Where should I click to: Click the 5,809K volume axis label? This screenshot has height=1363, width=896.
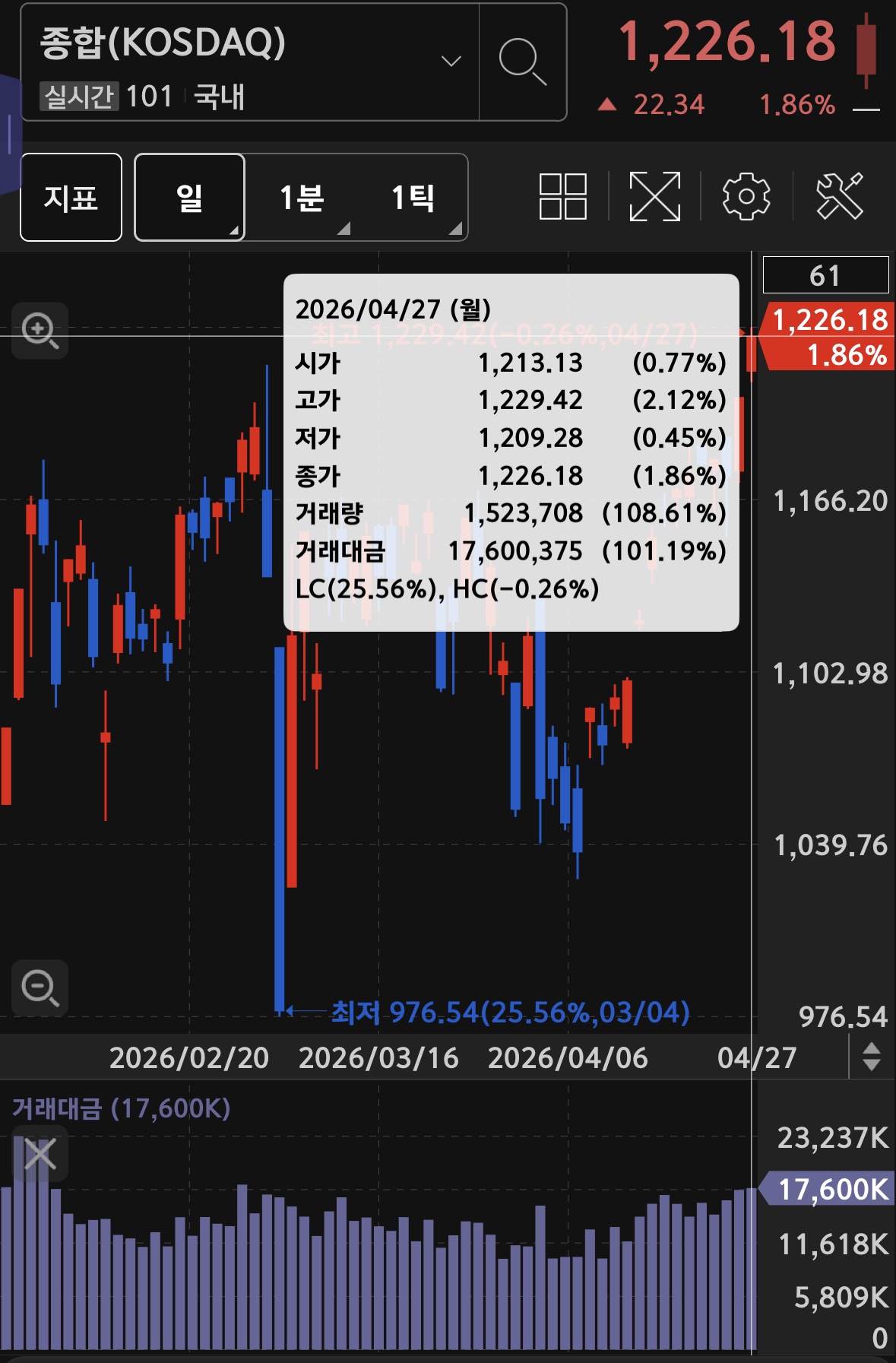coord(841,1298)
